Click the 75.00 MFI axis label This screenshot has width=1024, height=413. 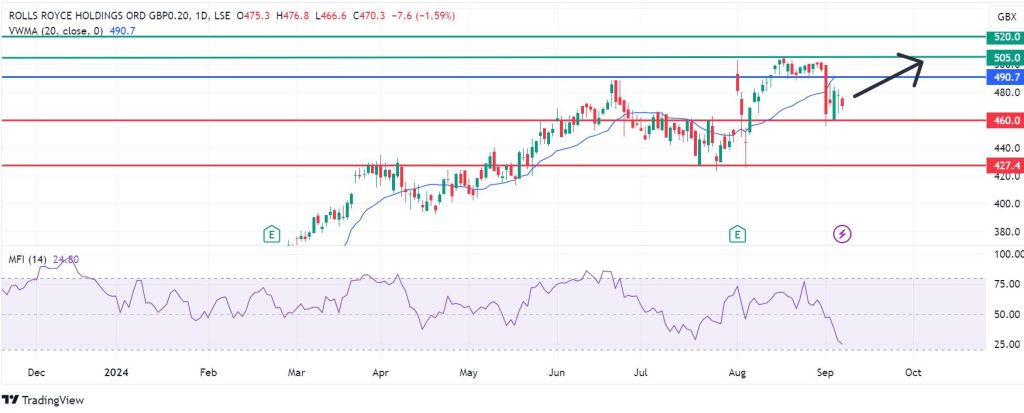(1006, 284)
